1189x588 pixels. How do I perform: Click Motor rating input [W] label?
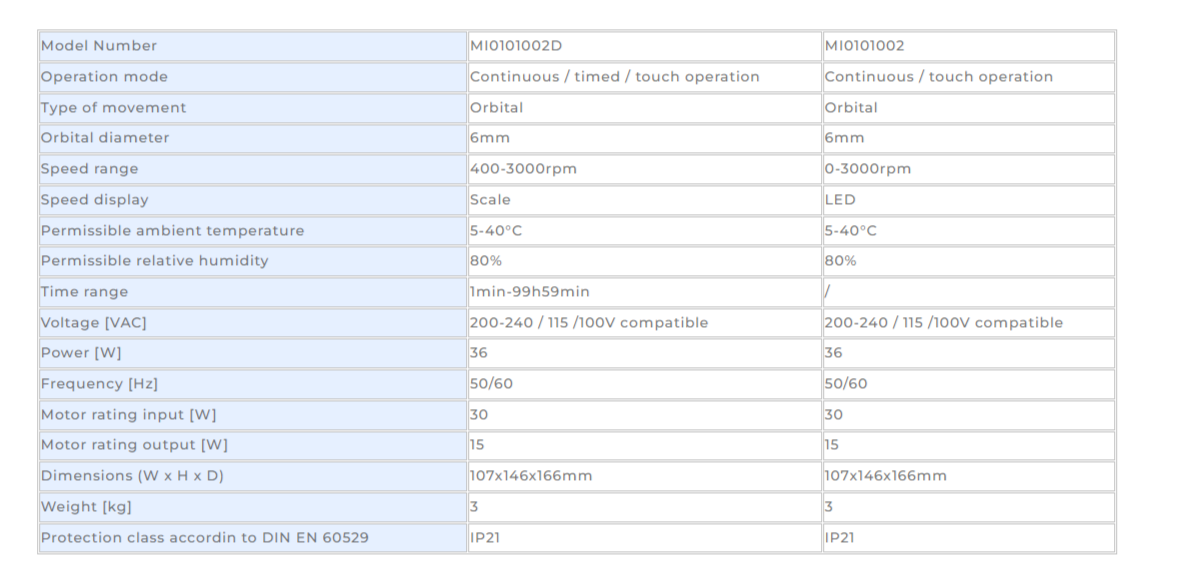[x=253, y=415]
